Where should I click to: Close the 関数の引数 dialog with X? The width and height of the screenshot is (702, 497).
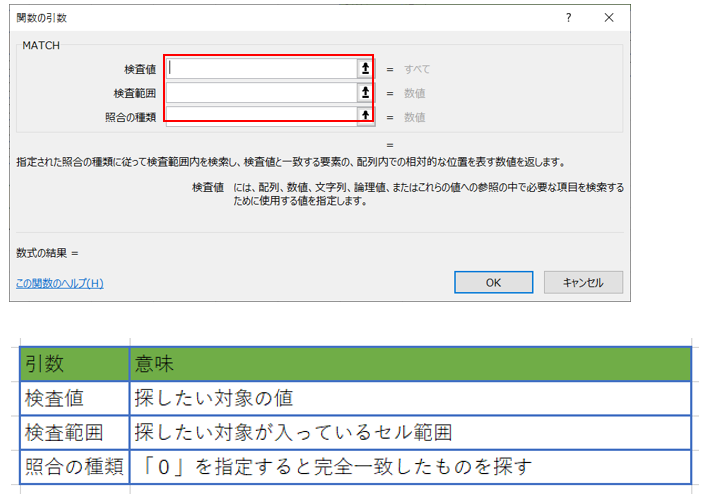(x=610, y=18)
